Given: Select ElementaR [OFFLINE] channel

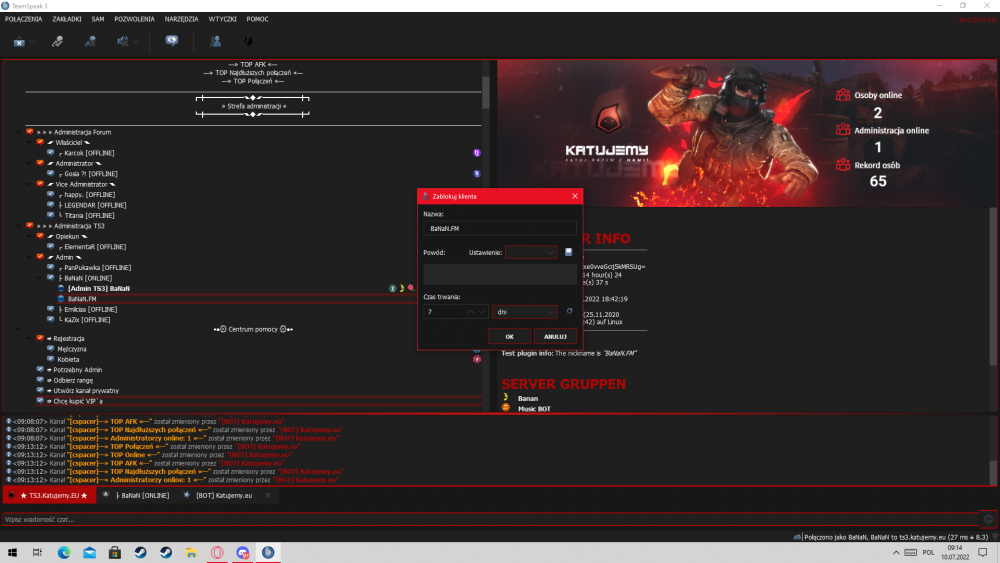Looking at the screenshot, I should 92,247.
